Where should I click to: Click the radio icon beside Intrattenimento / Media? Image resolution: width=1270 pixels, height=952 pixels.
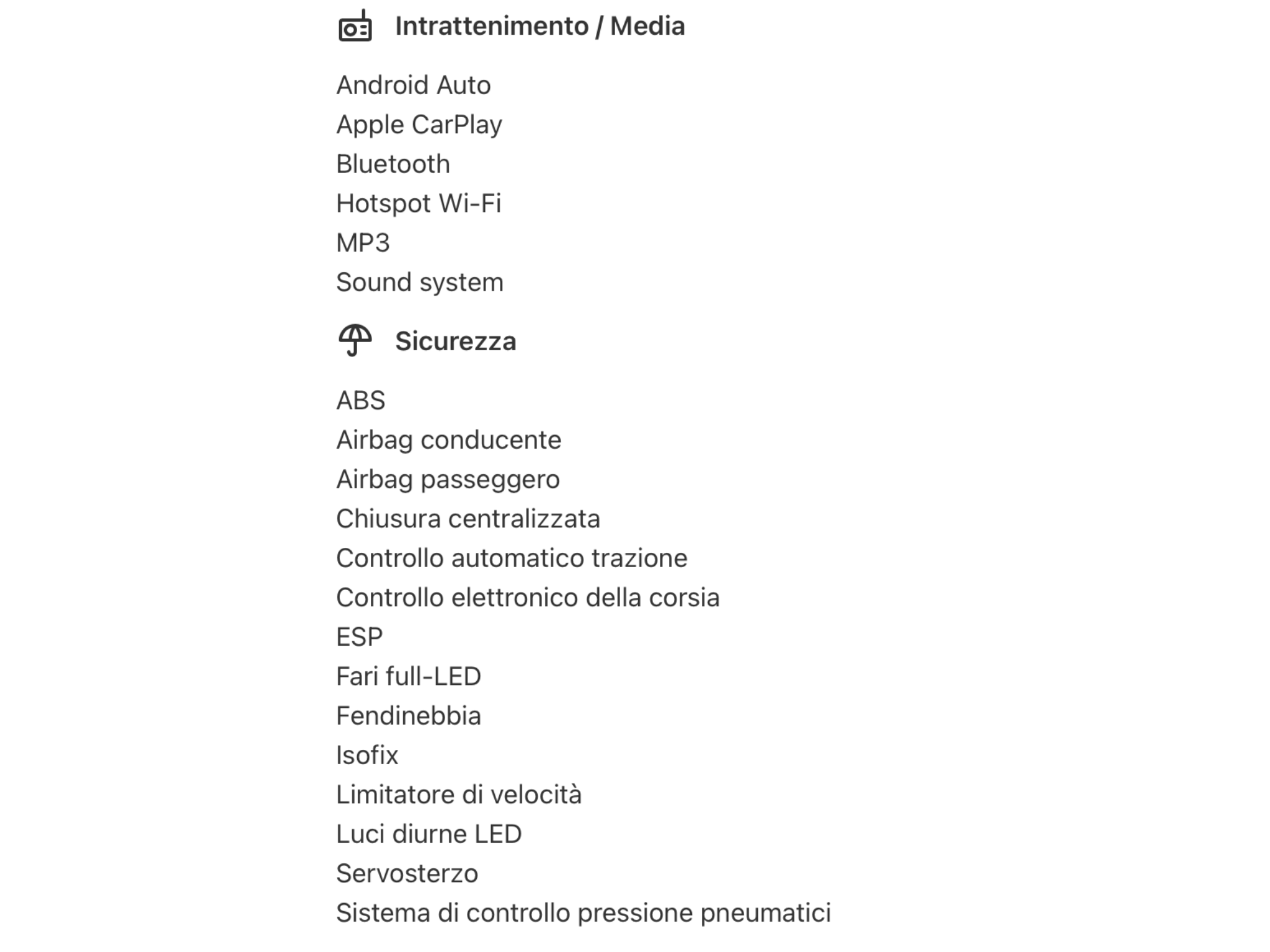tap(355, 27)
